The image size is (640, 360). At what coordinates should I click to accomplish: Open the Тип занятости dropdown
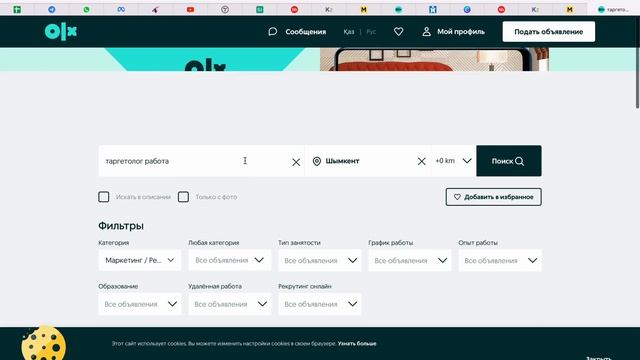[320, 260]
